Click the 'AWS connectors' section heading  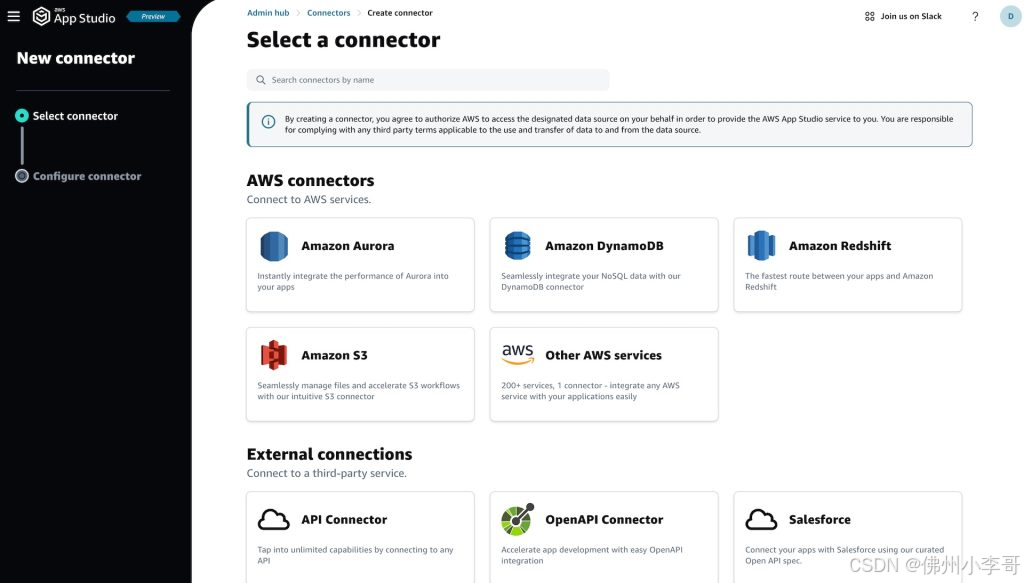310,180
